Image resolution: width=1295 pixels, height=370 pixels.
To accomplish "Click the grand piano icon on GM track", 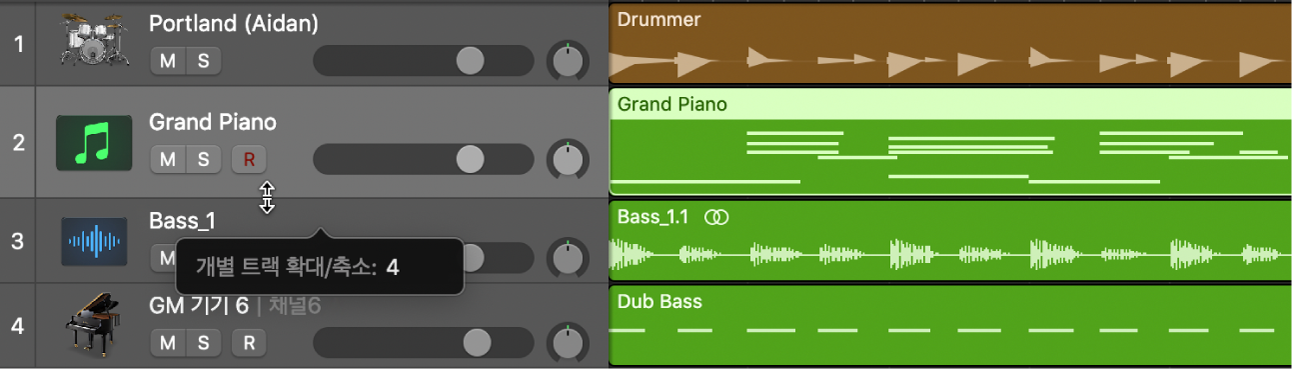I will click(x=92, y=324).
